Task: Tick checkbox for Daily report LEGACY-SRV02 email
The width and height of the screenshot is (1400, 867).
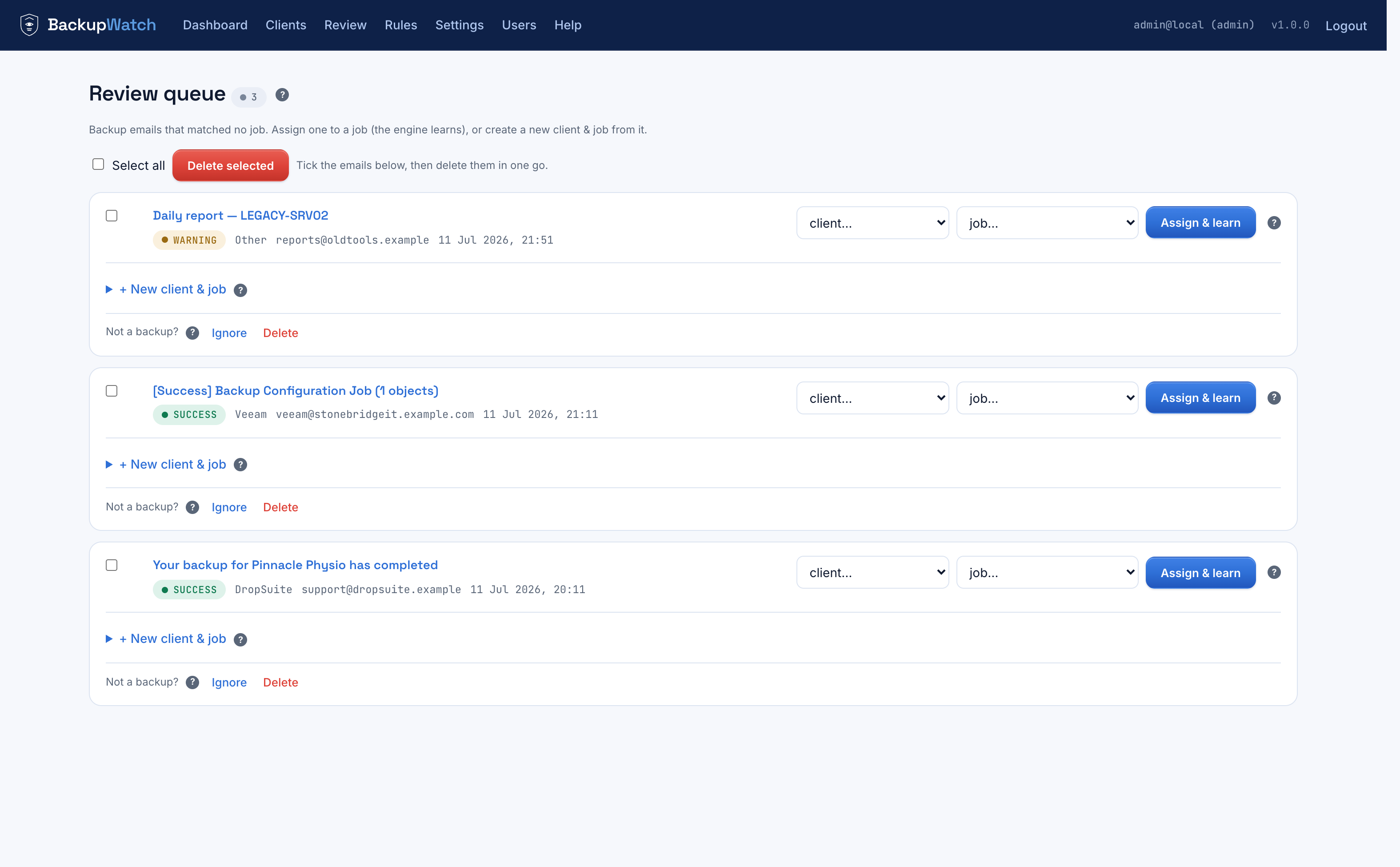Action: (112, 216)
